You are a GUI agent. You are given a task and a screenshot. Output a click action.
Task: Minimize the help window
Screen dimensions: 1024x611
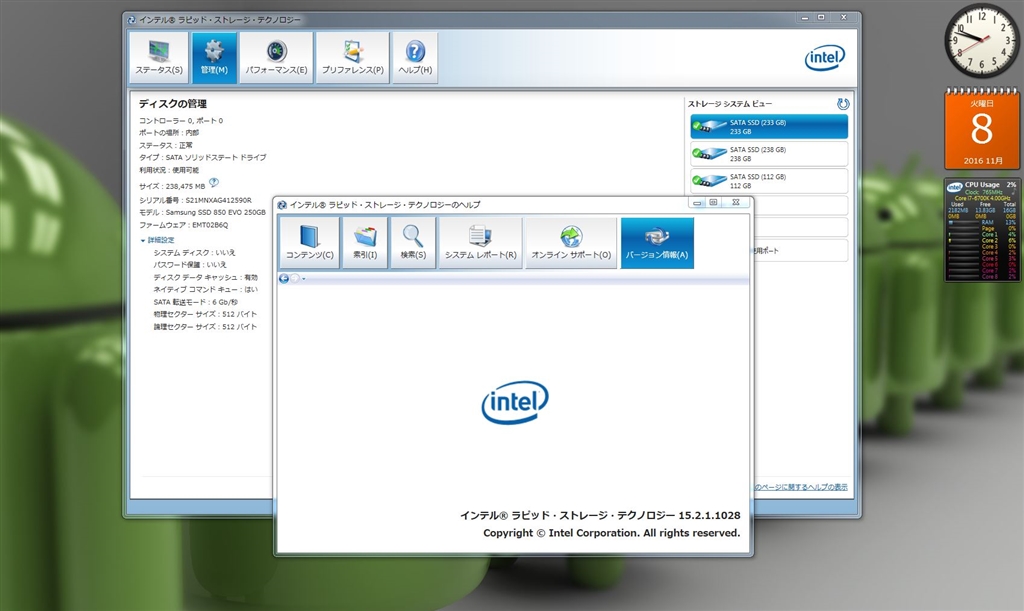tap(697, 203)
